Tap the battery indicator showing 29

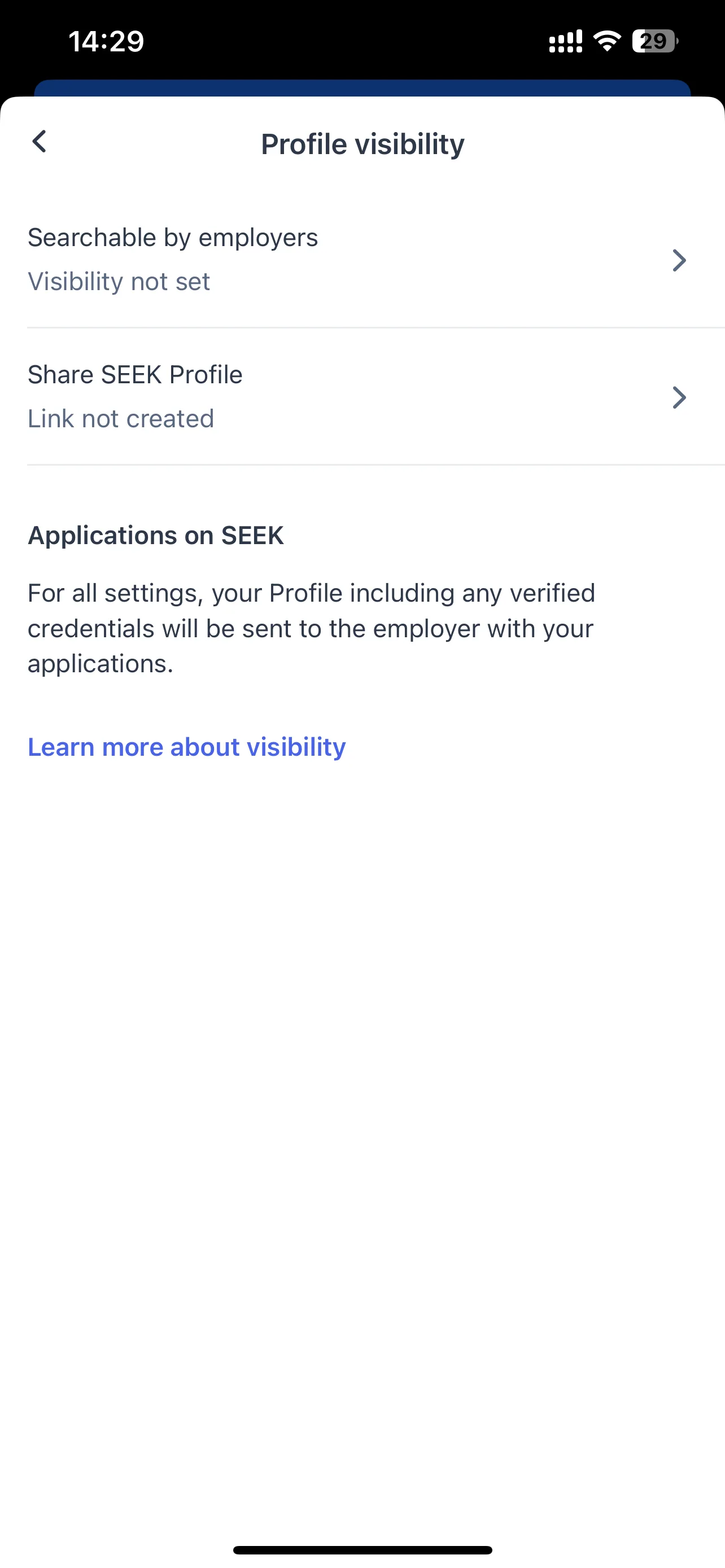click(655, 41)
